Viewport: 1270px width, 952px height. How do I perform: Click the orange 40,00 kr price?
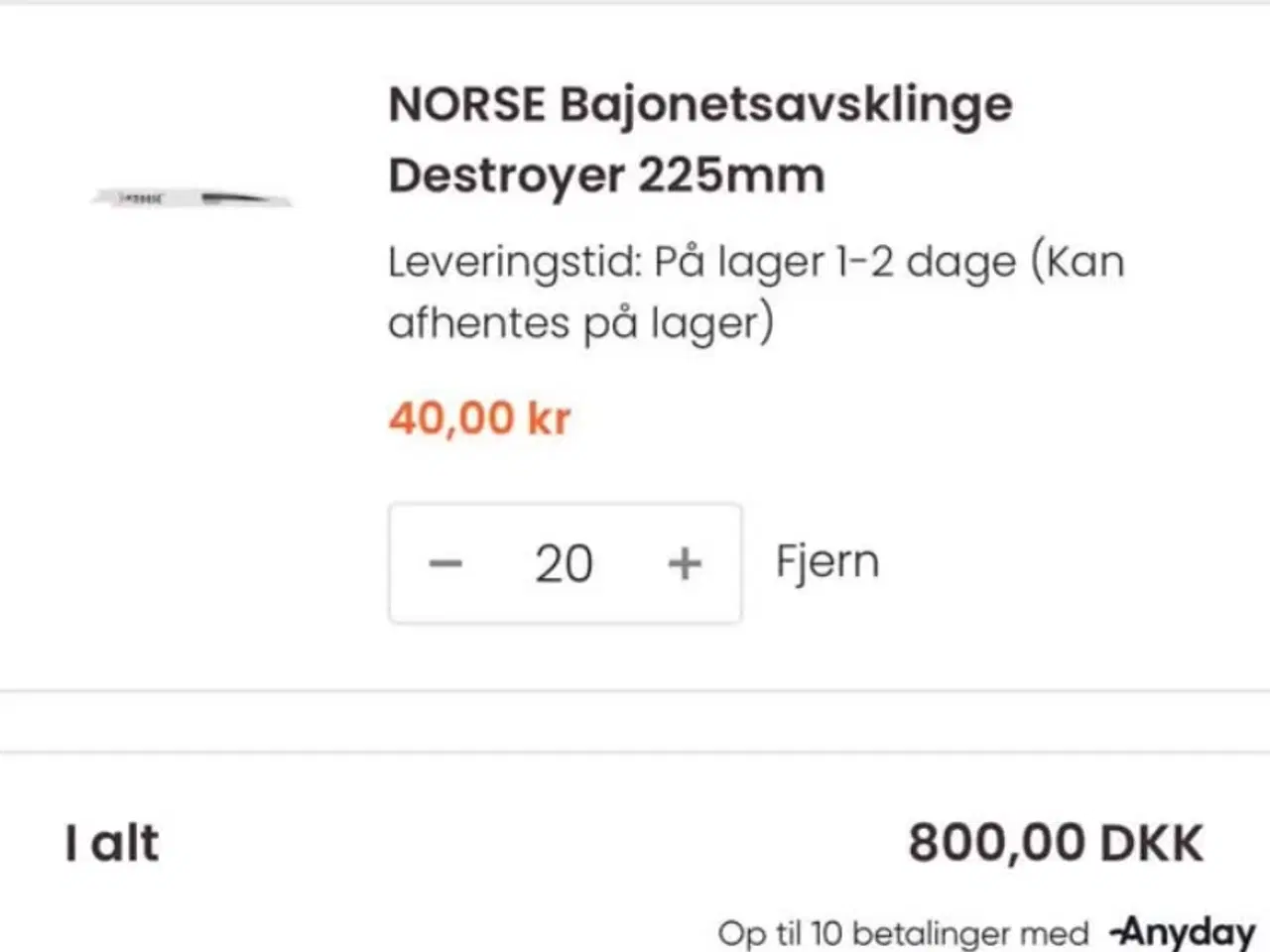coord(479,417)
